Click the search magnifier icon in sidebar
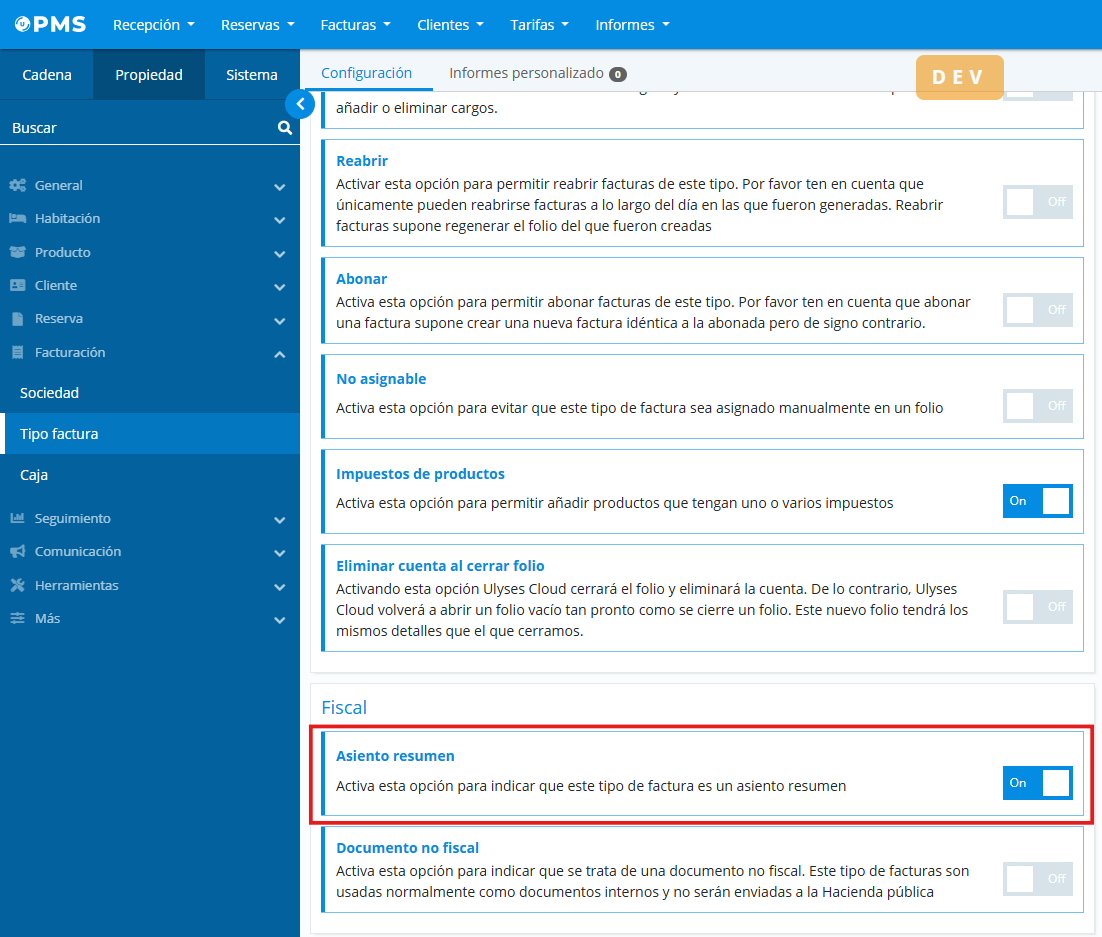Viewport: 1102px width, 937px height. coord(285,128)
